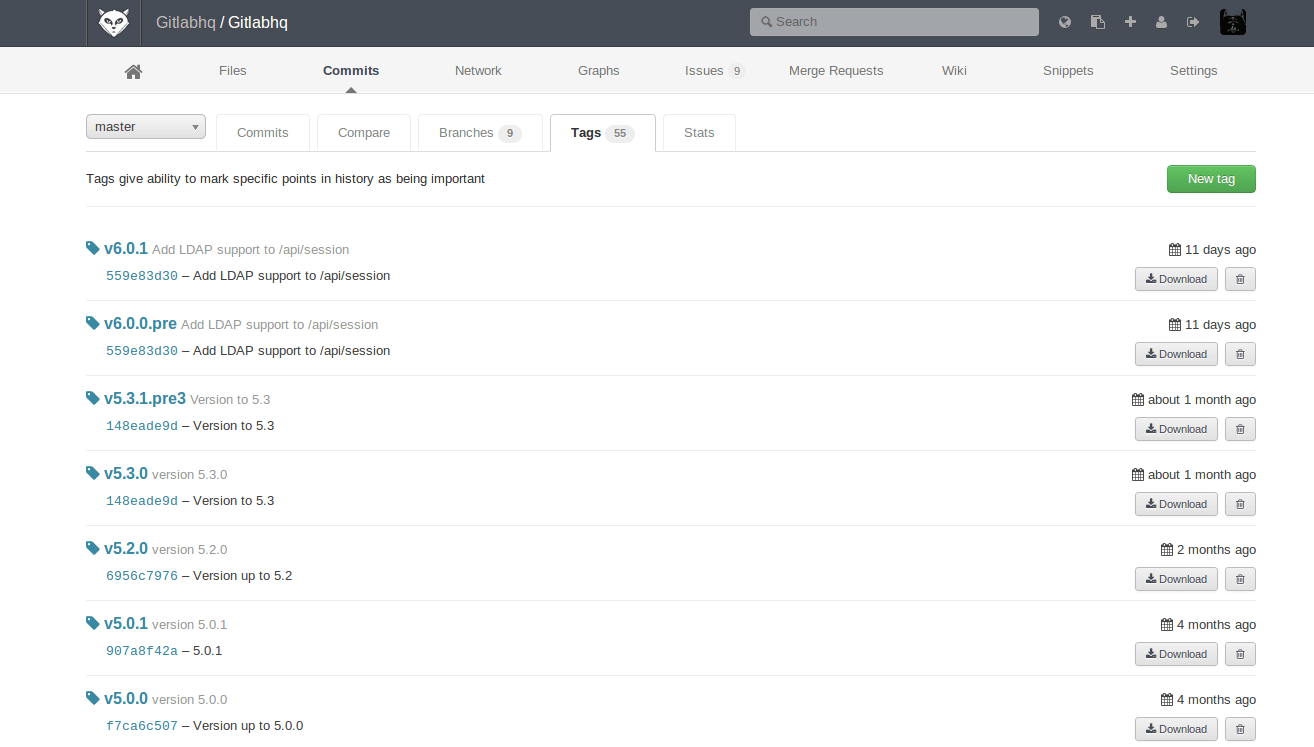Screen dimensions: 1314x747
Task: Click the sign out icon
Action: [x=1193, y=21]
